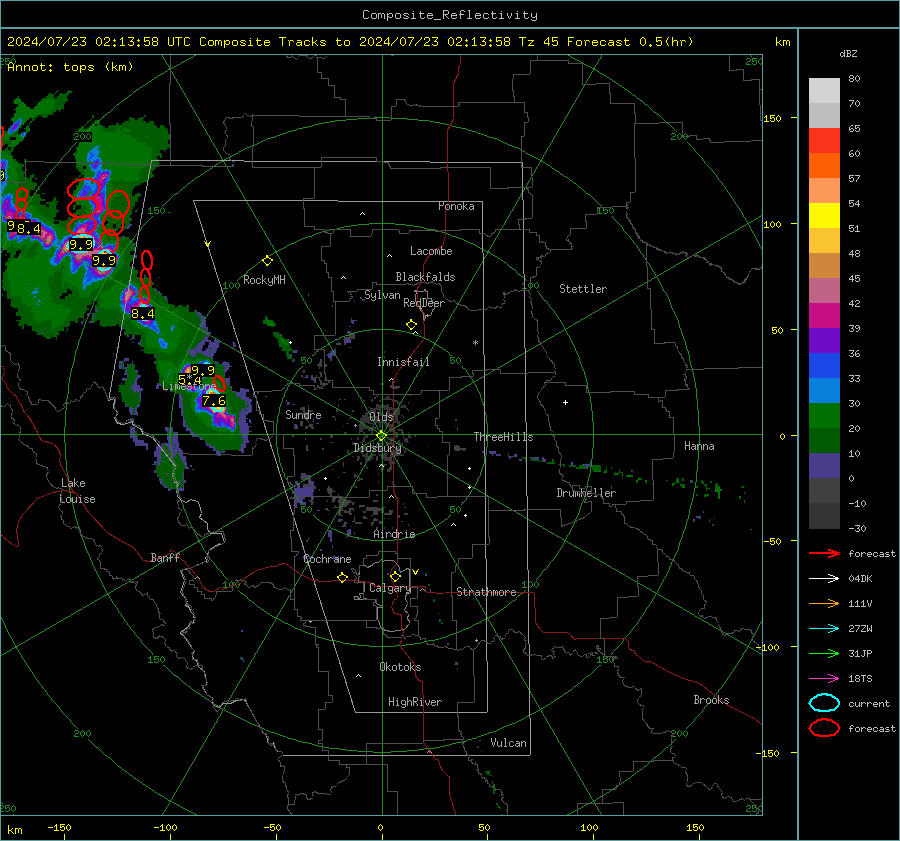This screenshot has height=841, width=900.
Task: Select the 80 dBZ light gray swatch
Action: [x=824, y=90]
